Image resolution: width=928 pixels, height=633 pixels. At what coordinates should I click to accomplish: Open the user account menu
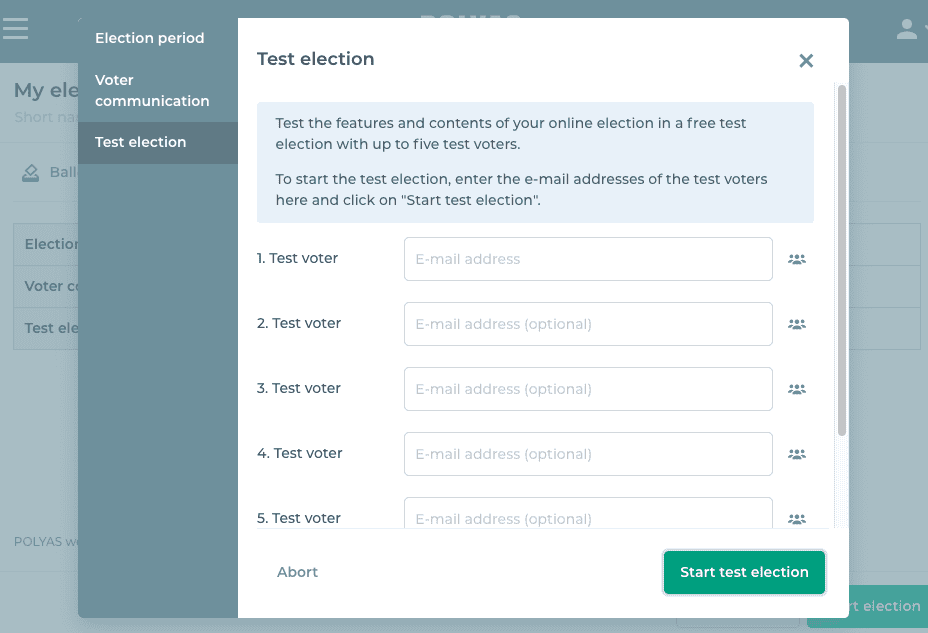tap(907, 29)
